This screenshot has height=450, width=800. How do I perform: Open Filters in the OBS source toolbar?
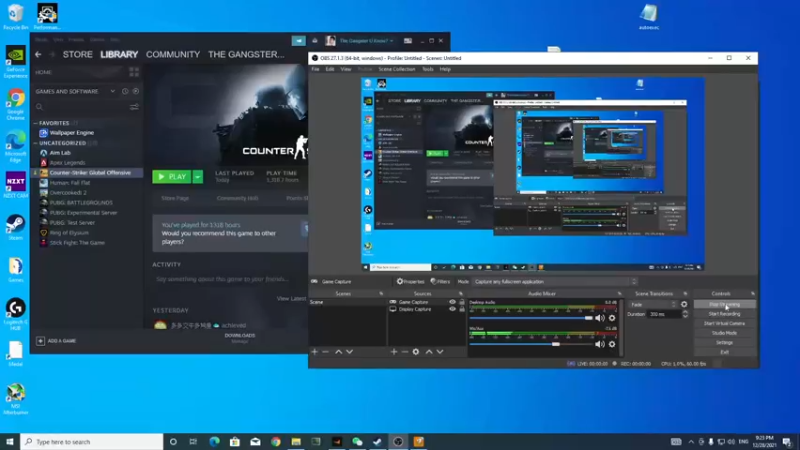pos(440,281)
